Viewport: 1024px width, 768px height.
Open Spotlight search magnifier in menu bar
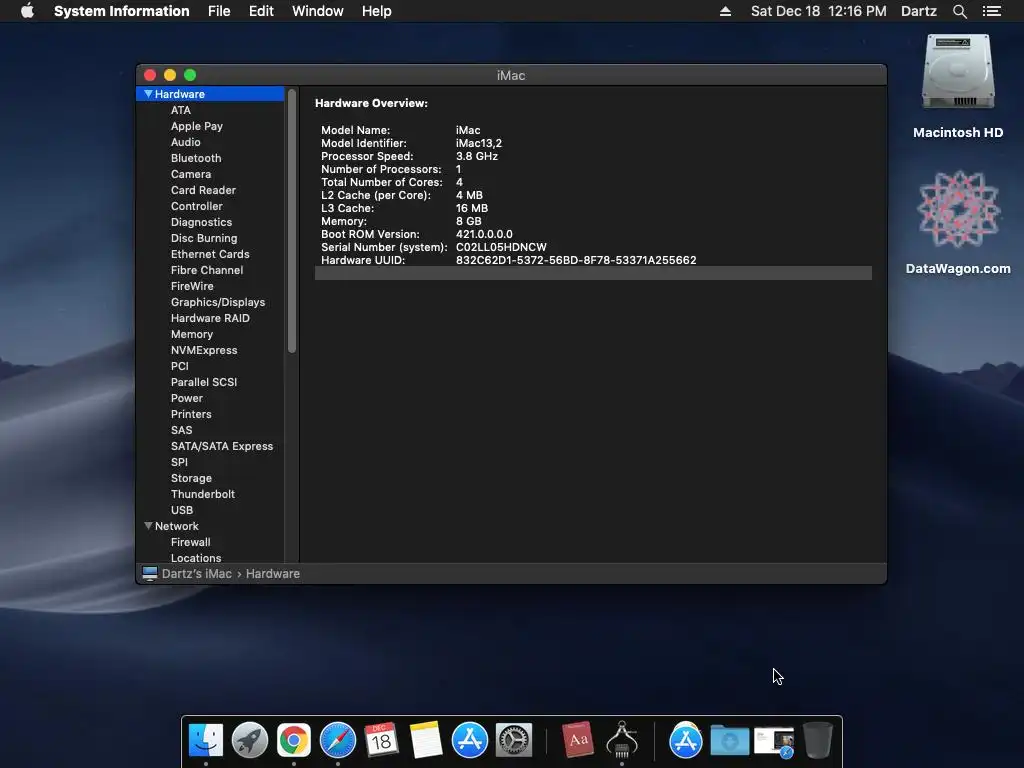tap(959, 11)
